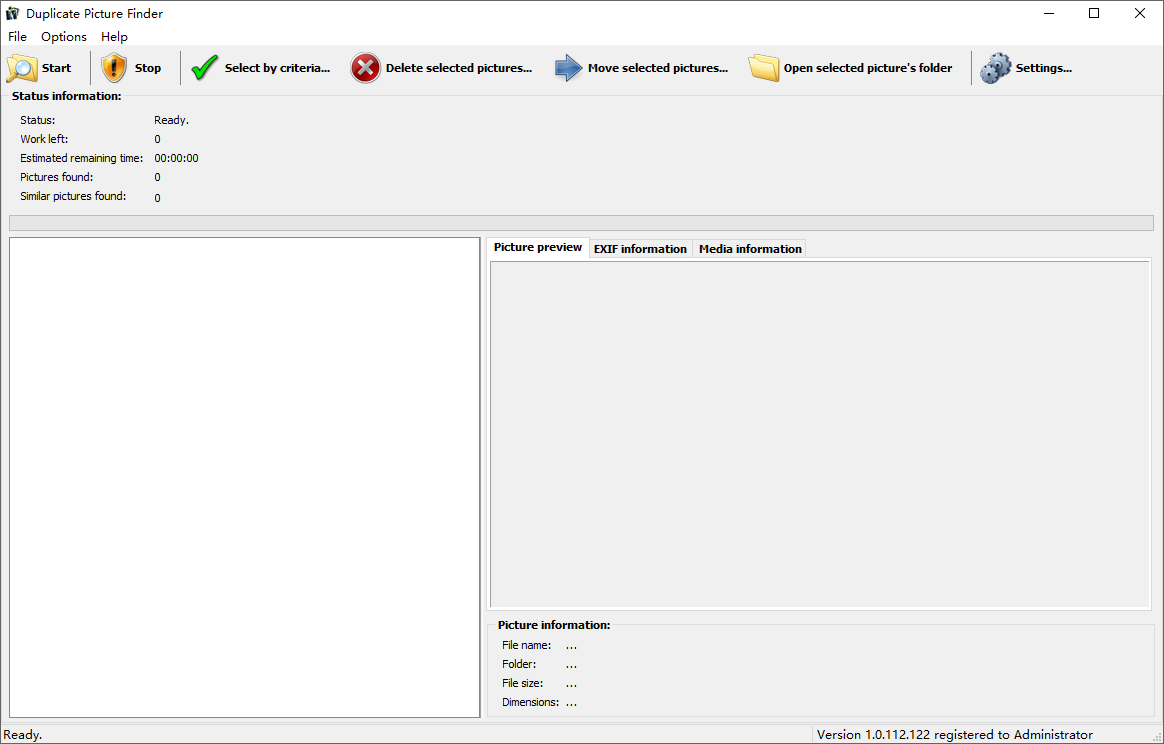Open the Options menu
The image size is (1164, 744).
[x=64, y=36]
